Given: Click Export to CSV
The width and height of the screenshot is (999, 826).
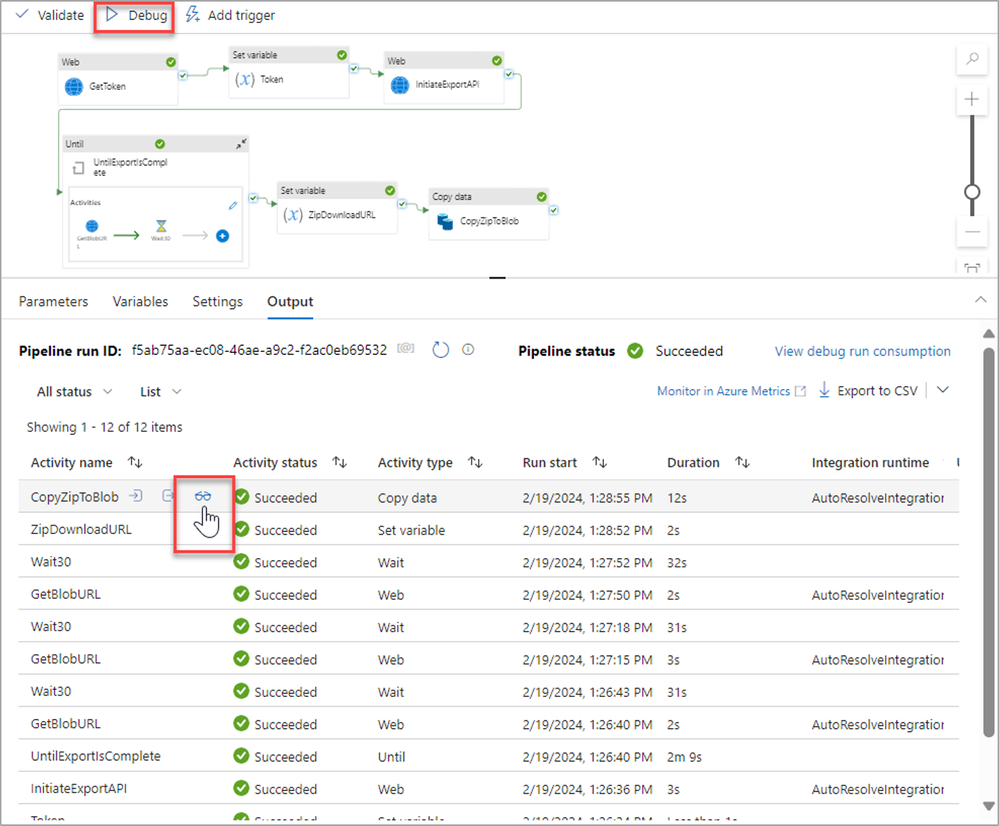Looking at the screenshot, I should click(x=868, y=390).
